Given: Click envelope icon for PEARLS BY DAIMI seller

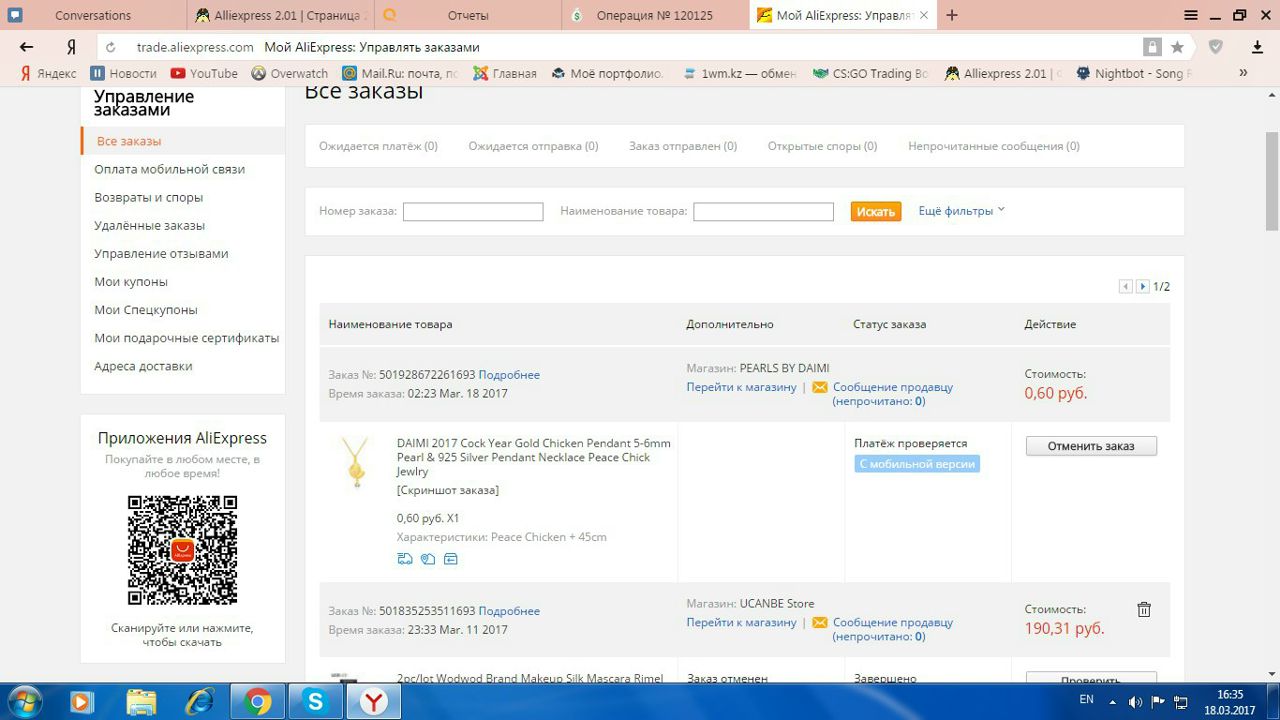Looking at the screenshot, I should click(819, 387).
